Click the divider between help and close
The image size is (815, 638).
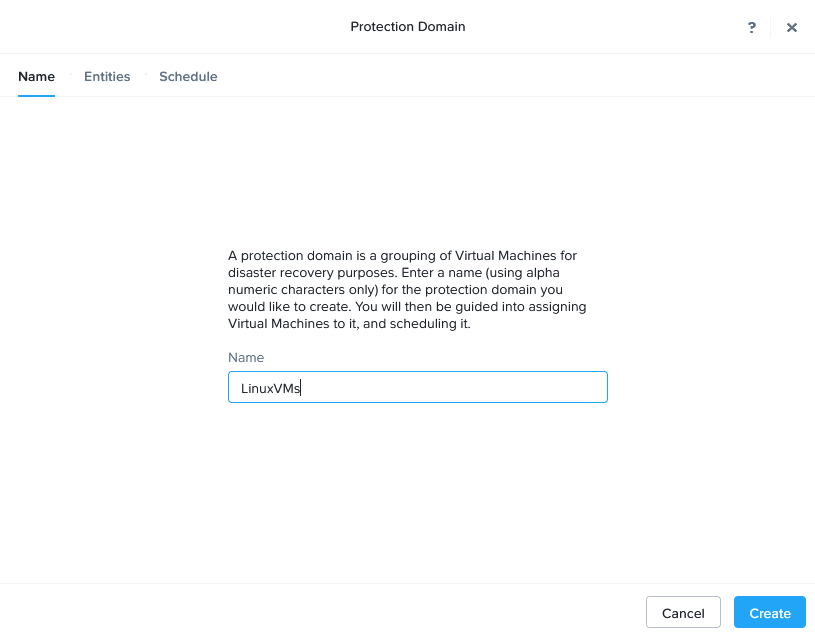click(x=771, y=27)
